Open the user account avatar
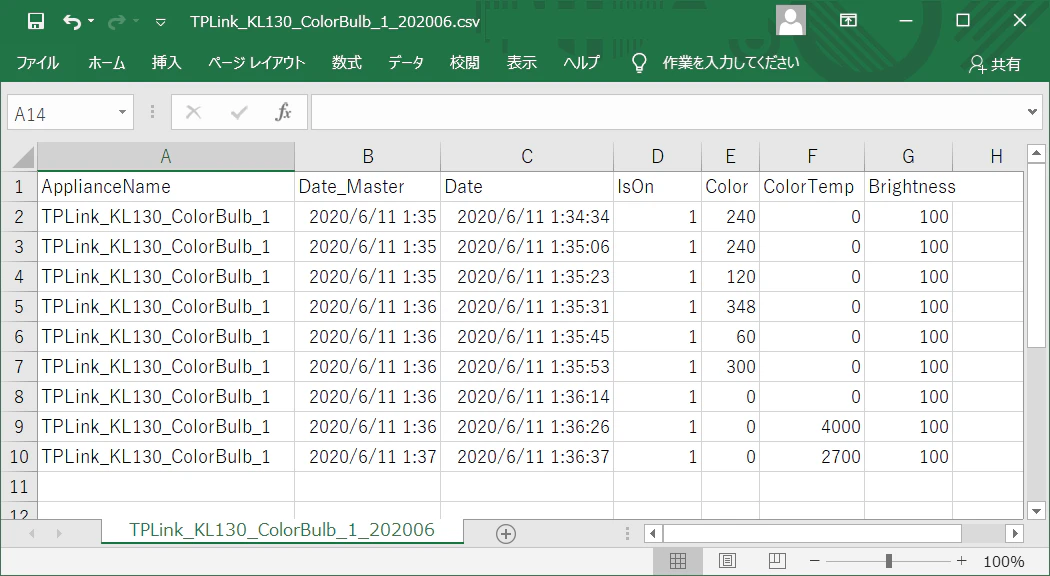This screenshot has width=1050, height=576. tap(791, 20)
